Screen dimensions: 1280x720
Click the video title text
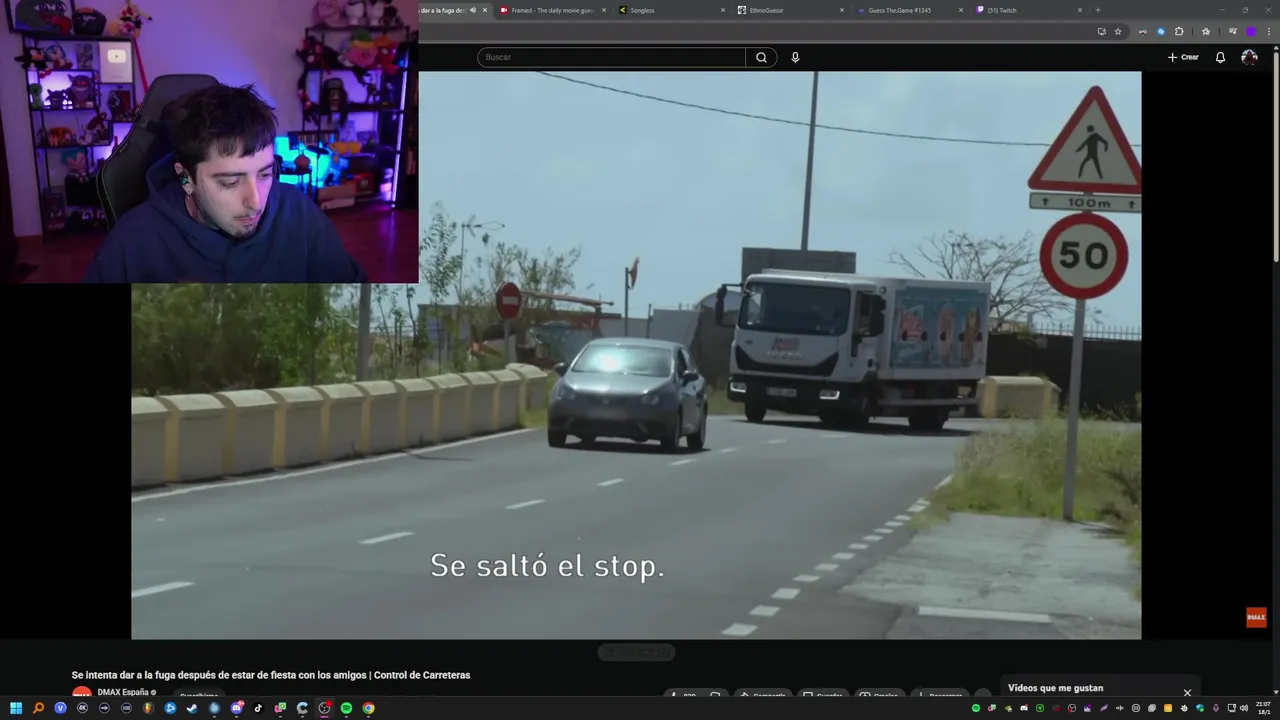[270, 675]
